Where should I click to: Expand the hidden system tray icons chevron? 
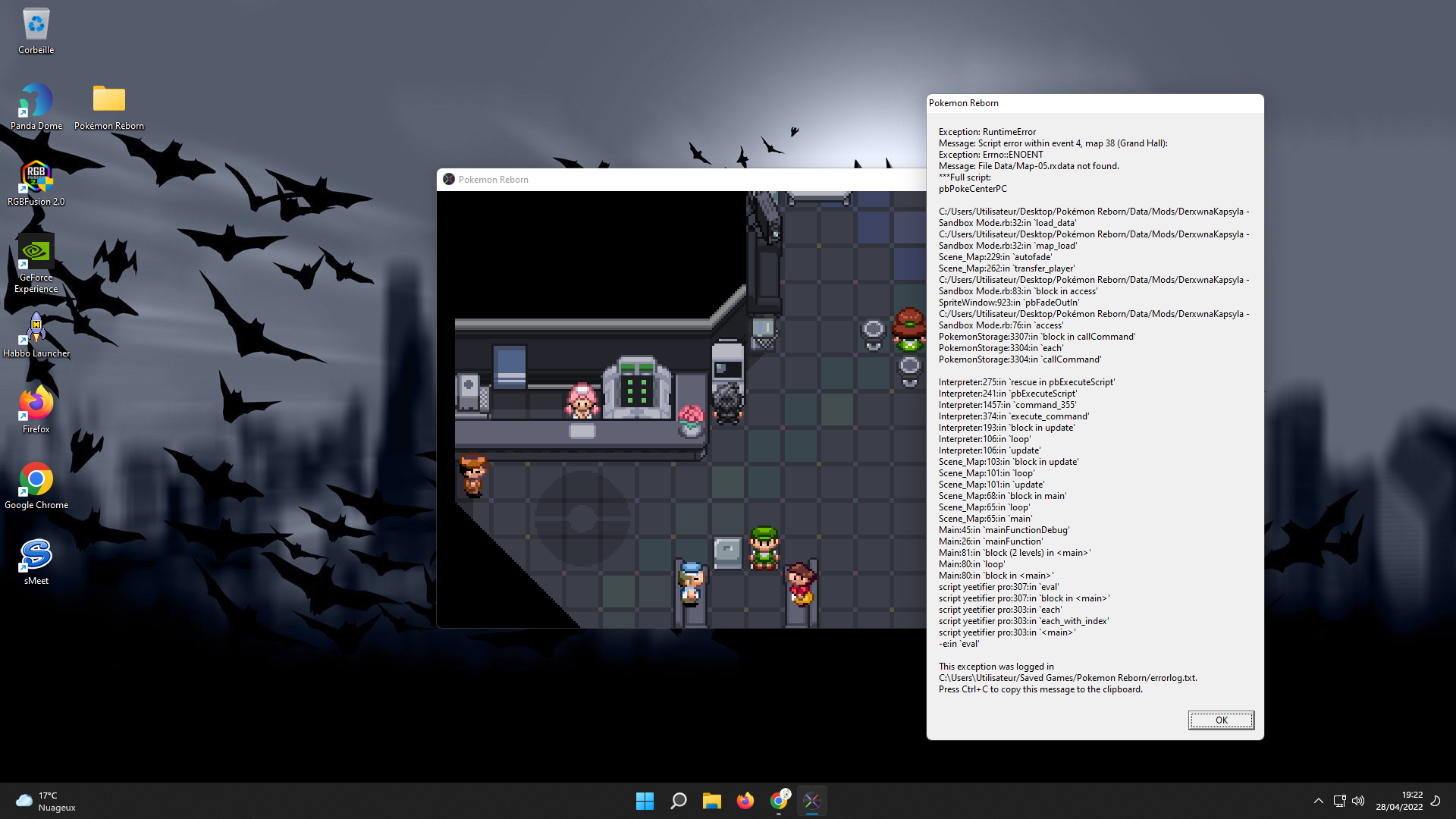click(1318, 801)
